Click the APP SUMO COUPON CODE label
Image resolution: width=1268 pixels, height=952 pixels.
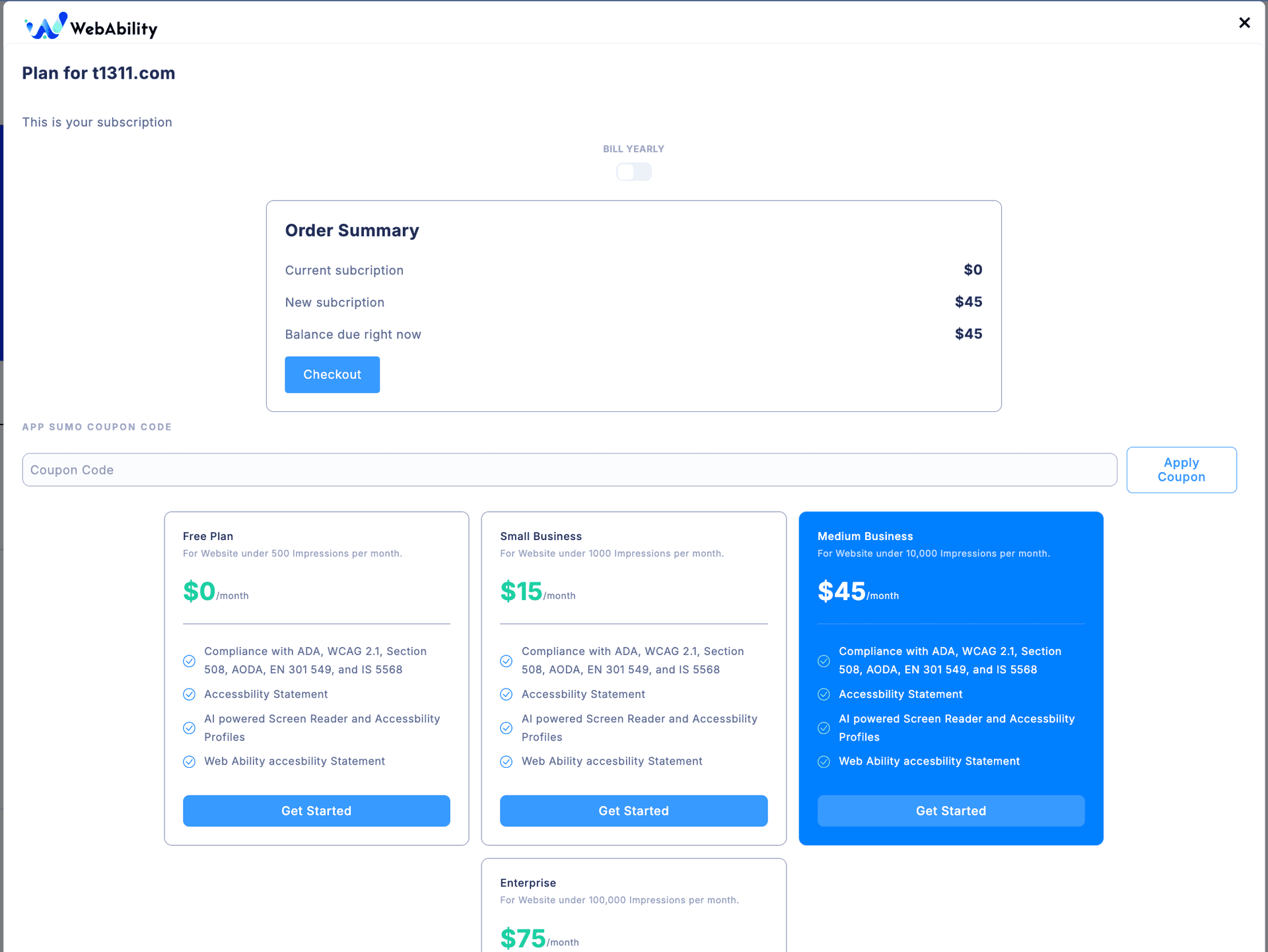point(97,427)
